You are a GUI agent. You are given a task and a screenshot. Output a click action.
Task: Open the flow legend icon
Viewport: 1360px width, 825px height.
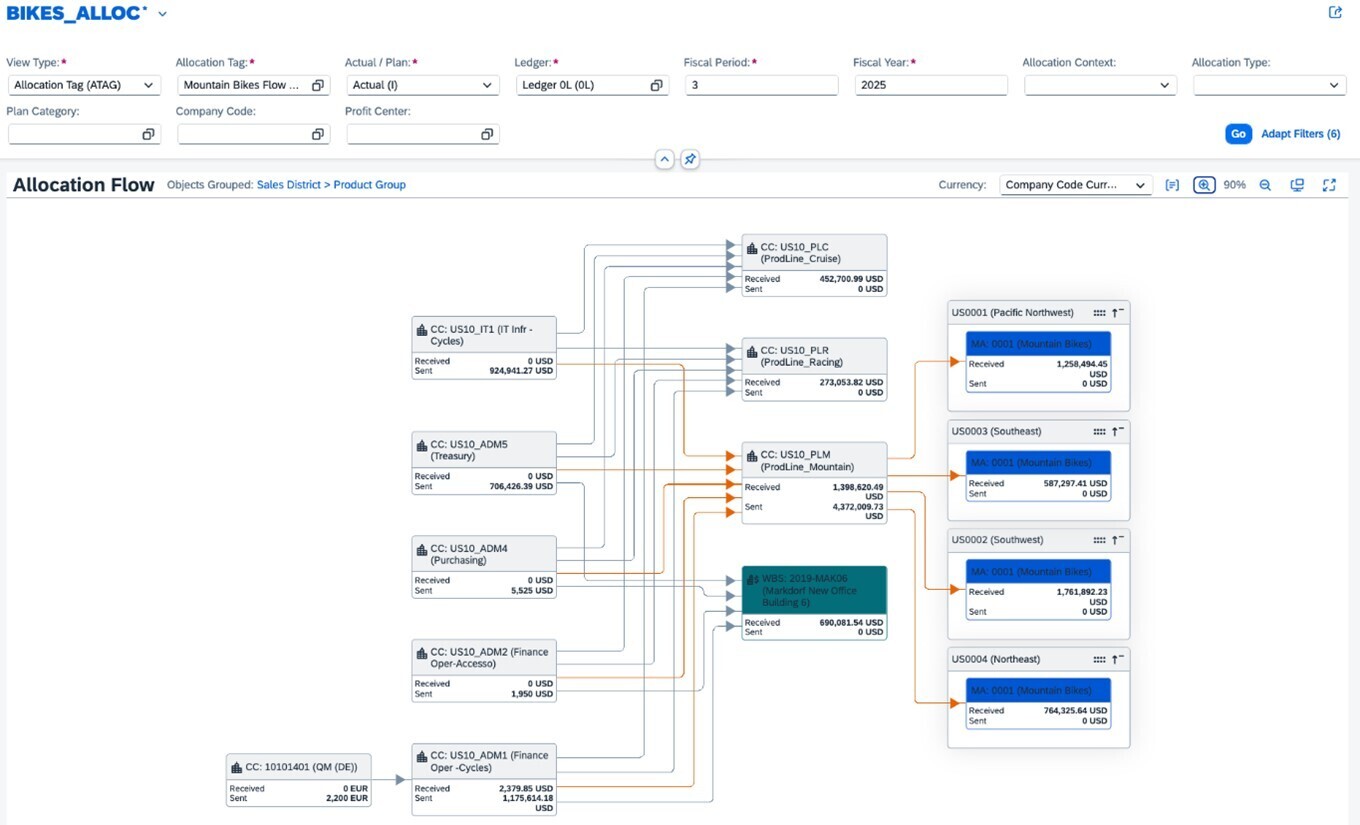[x=1171, y=185]
